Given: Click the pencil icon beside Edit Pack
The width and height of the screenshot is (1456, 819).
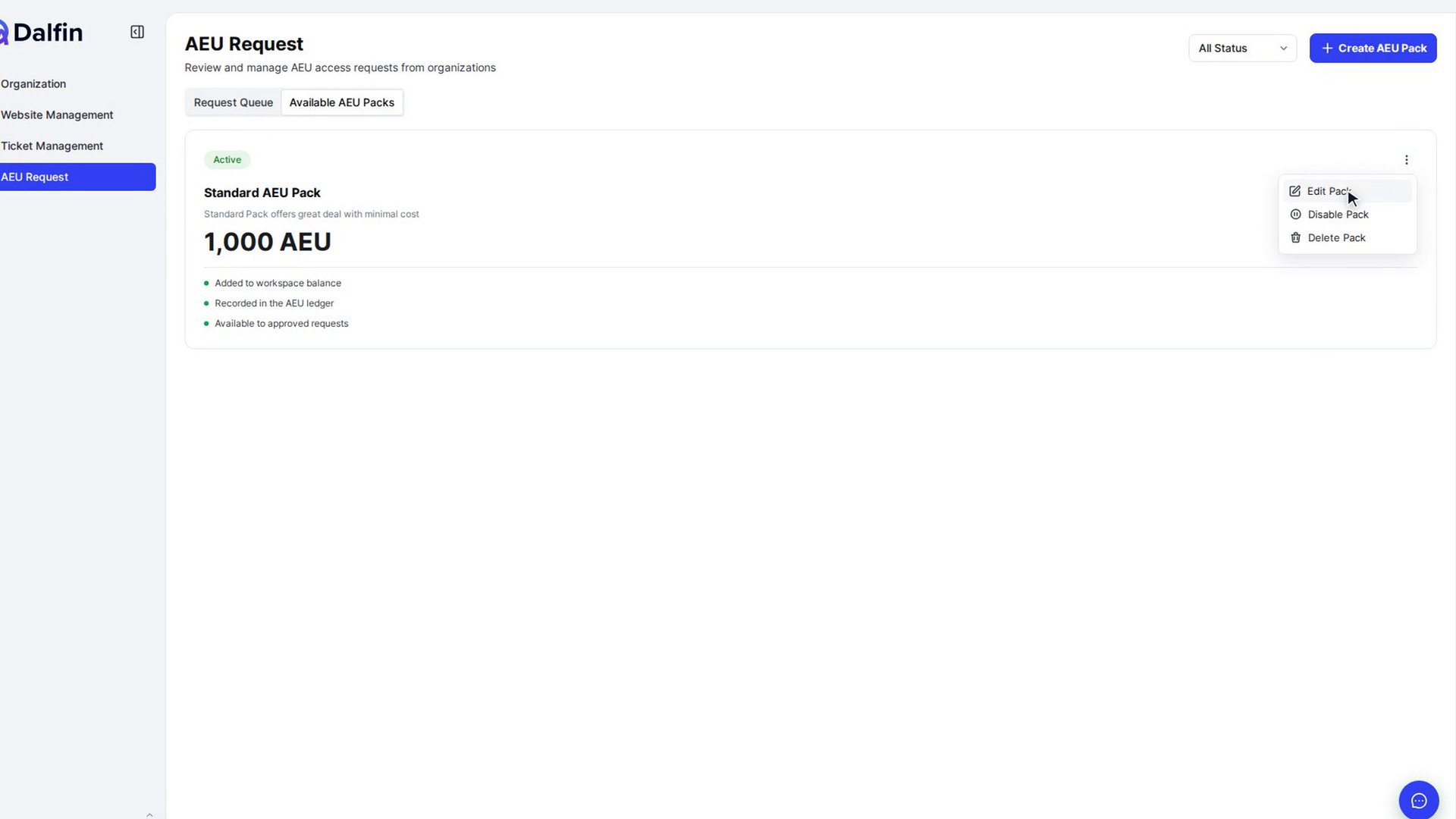Looking at the screenshot, I should tap(1295, 191).
